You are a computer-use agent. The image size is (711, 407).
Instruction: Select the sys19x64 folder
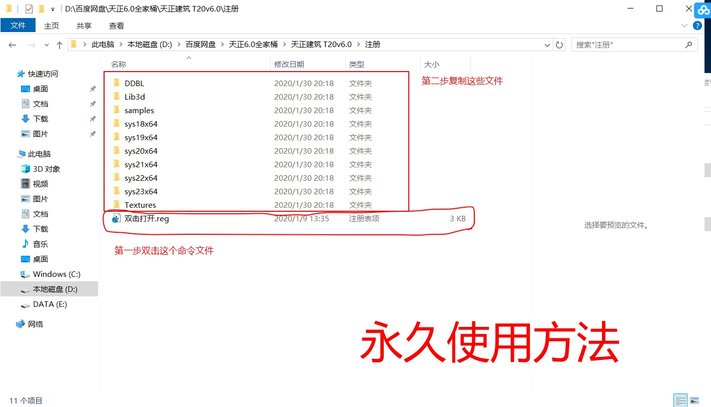click(141, 137)
